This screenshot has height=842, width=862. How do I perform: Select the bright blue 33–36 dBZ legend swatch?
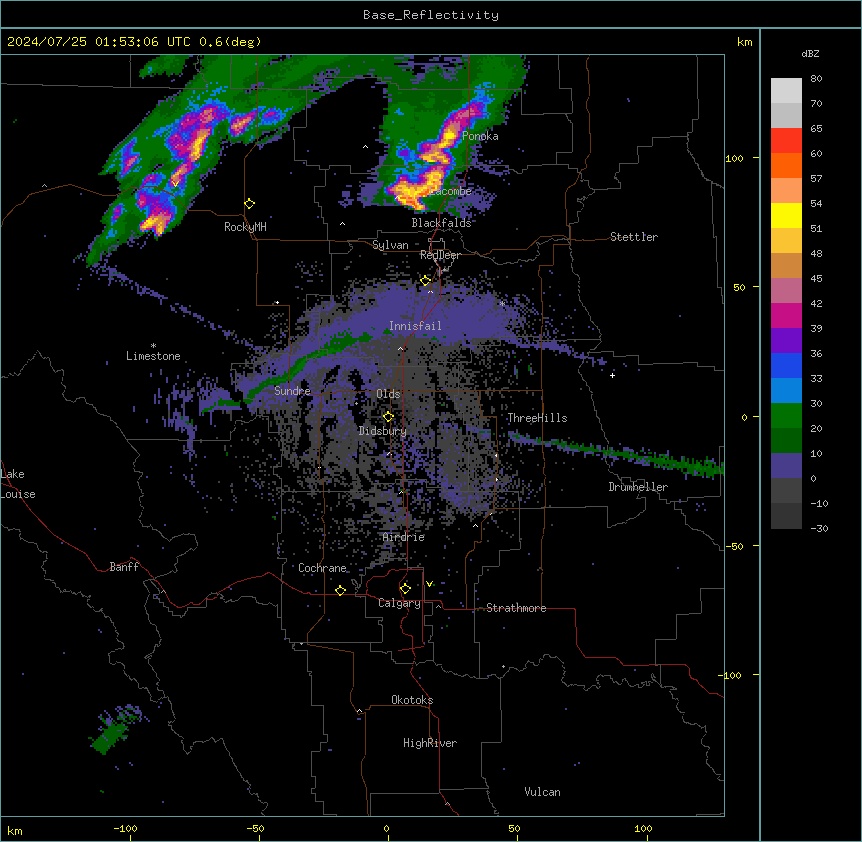coord(786,365)
